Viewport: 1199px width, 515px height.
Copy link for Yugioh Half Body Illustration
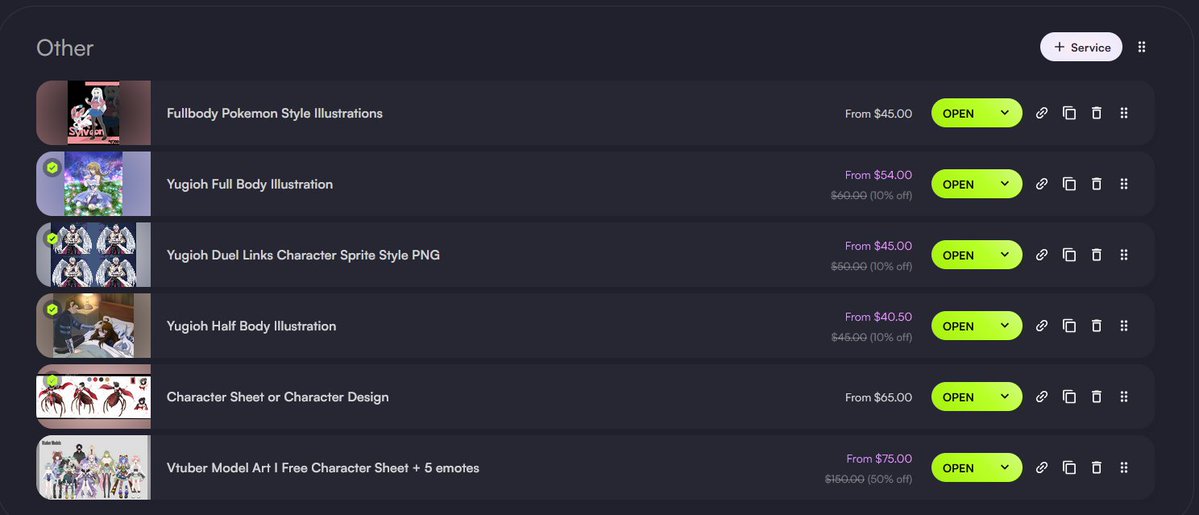click(1041, 326)
